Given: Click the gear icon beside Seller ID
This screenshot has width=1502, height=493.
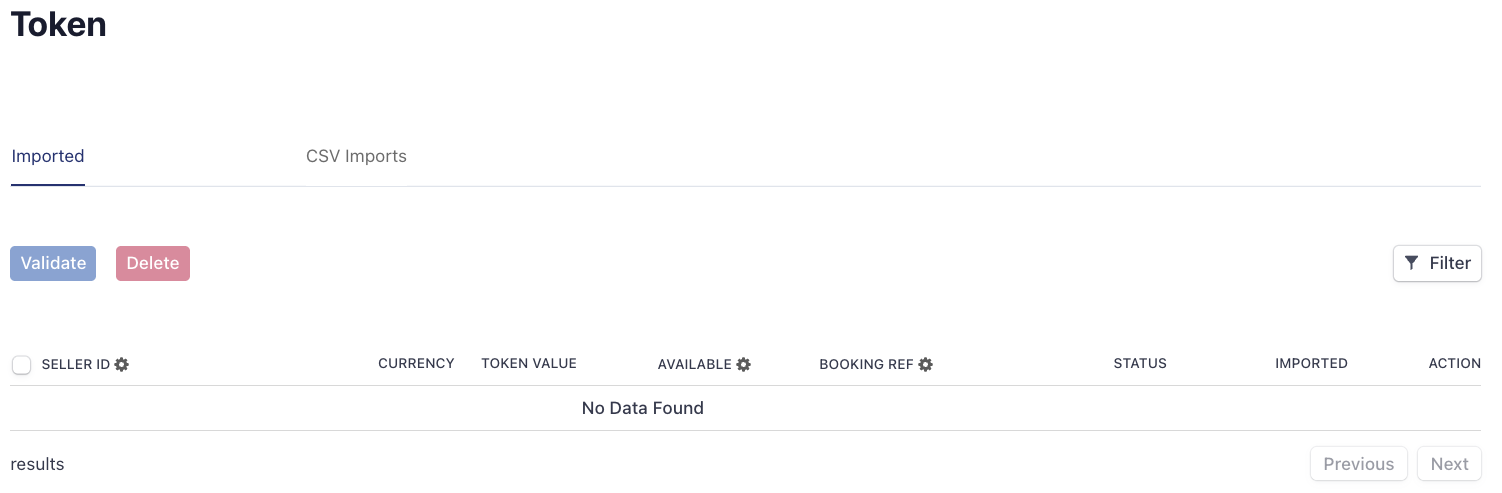Looking at the screenshot, I should click(x=122, y=365).
